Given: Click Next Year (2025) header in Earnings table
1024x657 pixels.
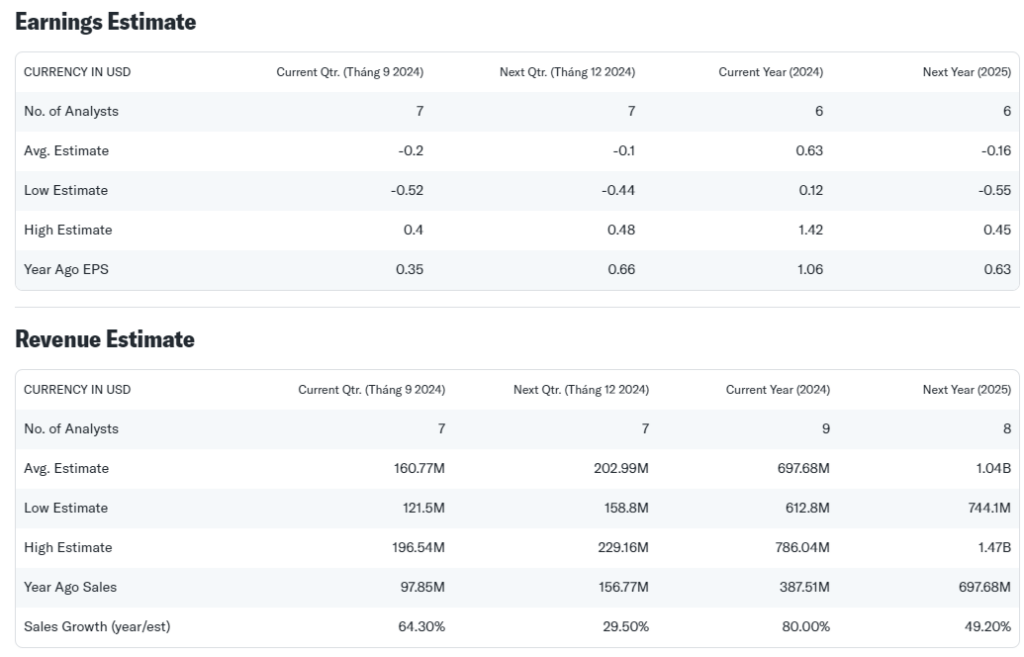Looking at the screenshot, I should tap(967, 72).
